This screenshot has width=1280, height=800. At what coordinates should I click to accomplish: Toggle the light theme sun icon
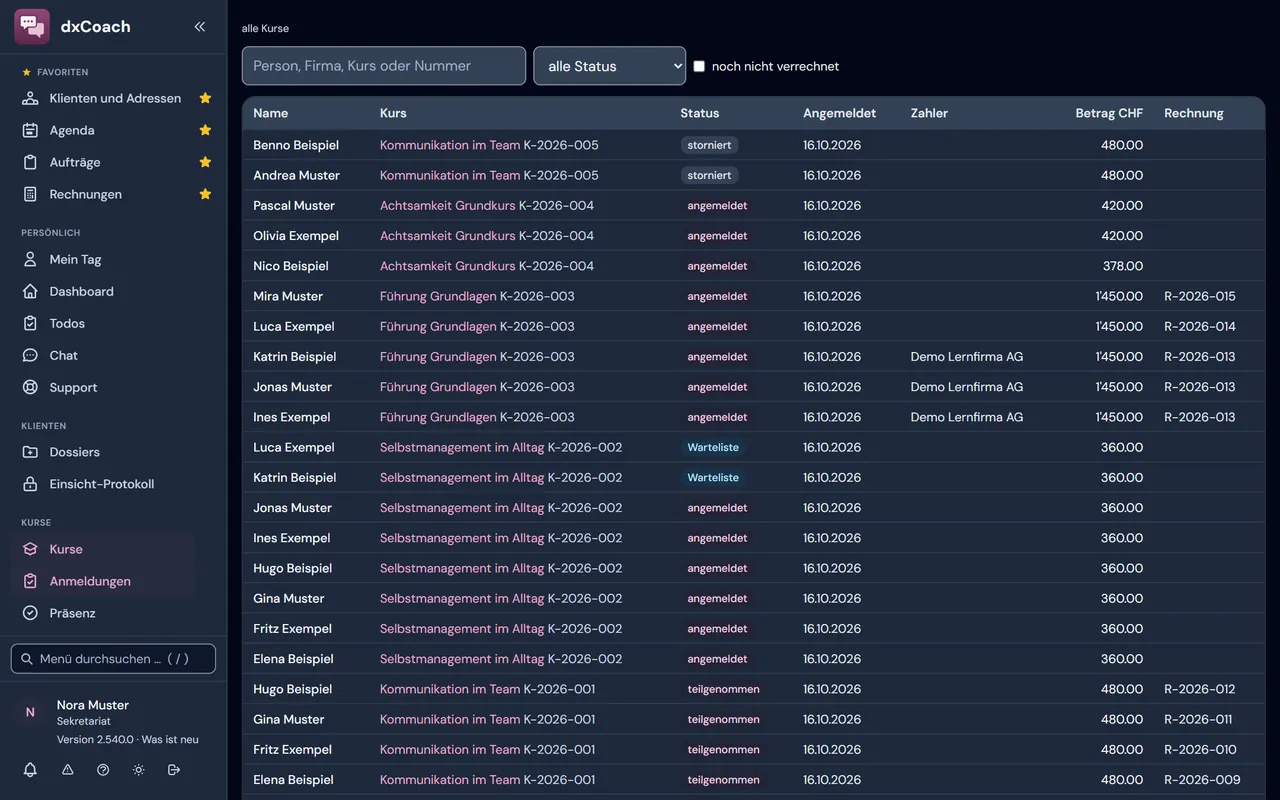click(138, 770)
